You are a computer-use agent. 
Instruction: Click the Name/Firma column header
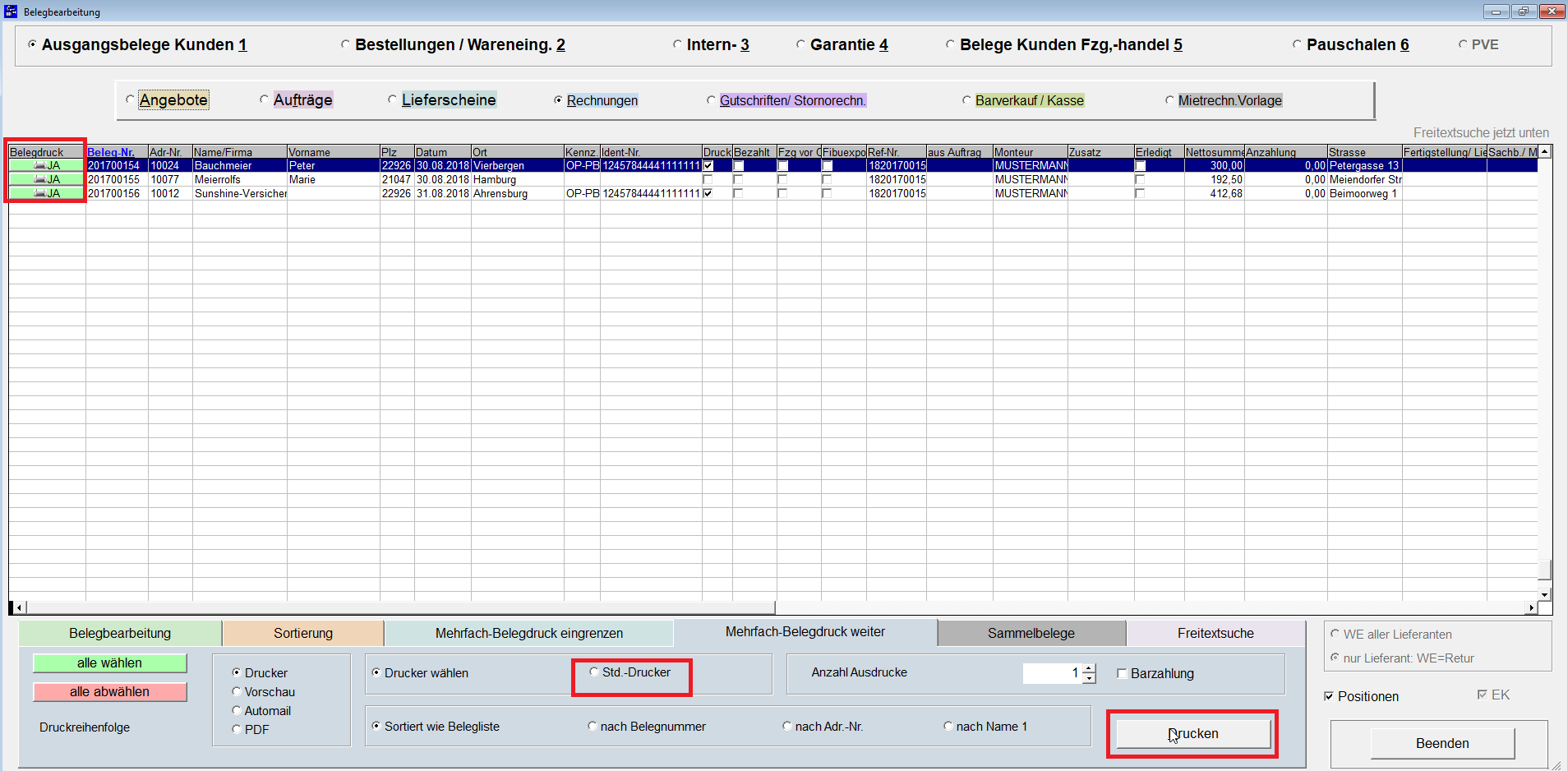click(x=240, y=152)
